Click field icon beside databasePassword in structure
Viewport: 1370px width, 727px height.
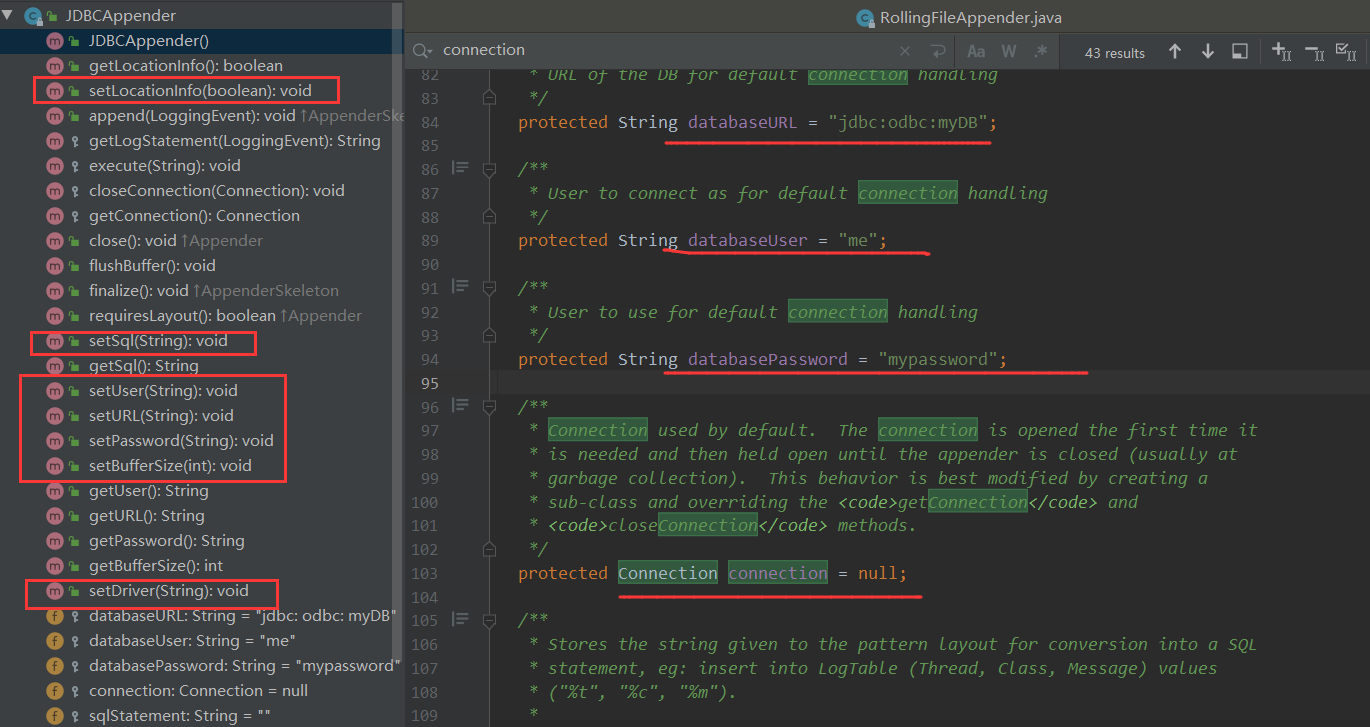pos(54,666)
